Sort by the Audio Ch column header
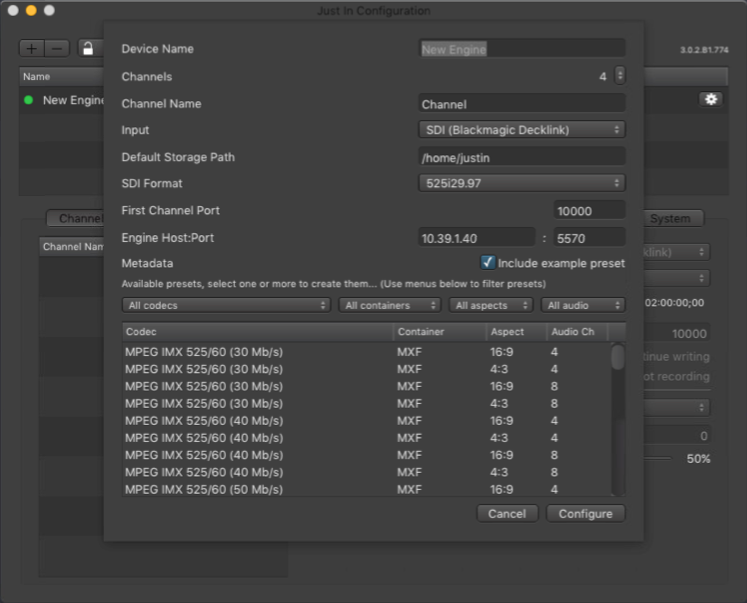 [577, 332]
